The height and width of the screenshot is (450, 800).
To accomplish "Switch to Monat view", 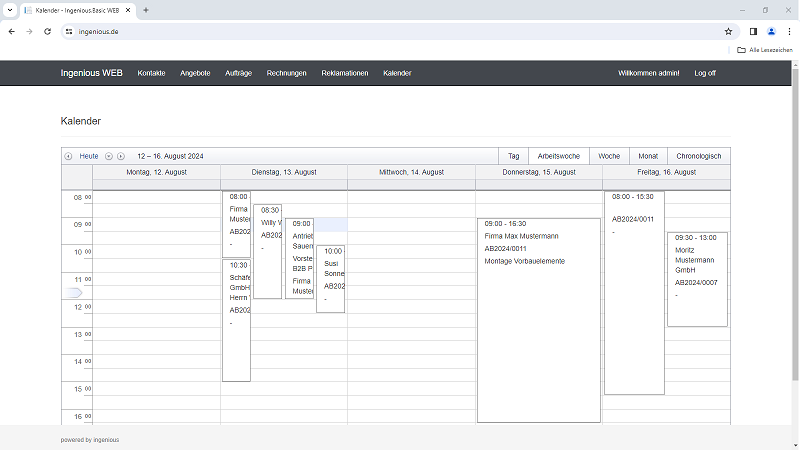I will pos(648,156).
